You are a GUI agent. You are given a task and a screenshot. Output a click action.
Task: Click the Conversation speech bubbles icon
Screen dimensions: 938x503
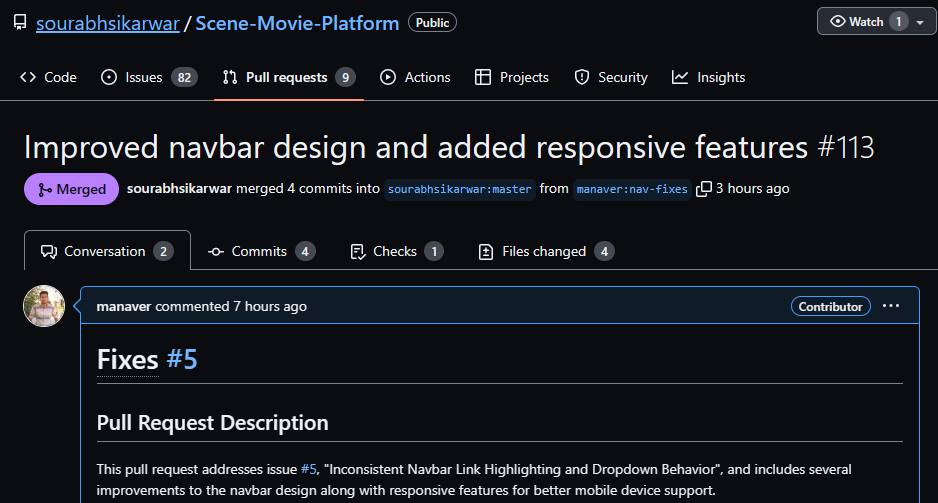[49, 252]
